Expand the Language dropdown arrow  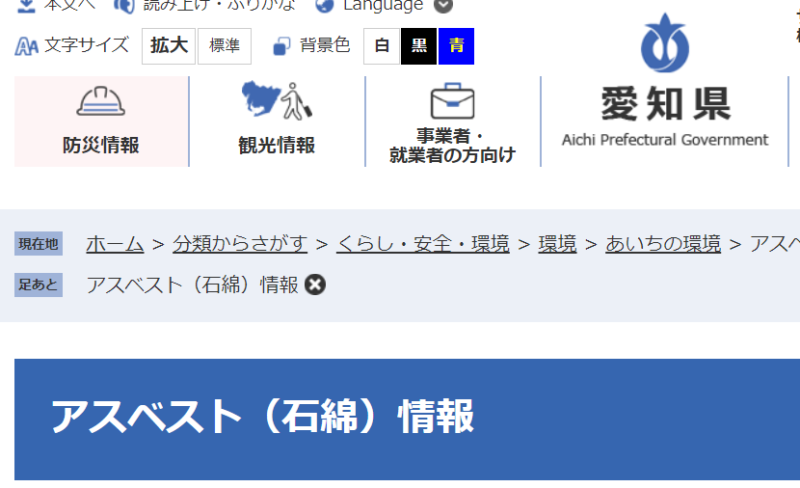click(443, 6)
